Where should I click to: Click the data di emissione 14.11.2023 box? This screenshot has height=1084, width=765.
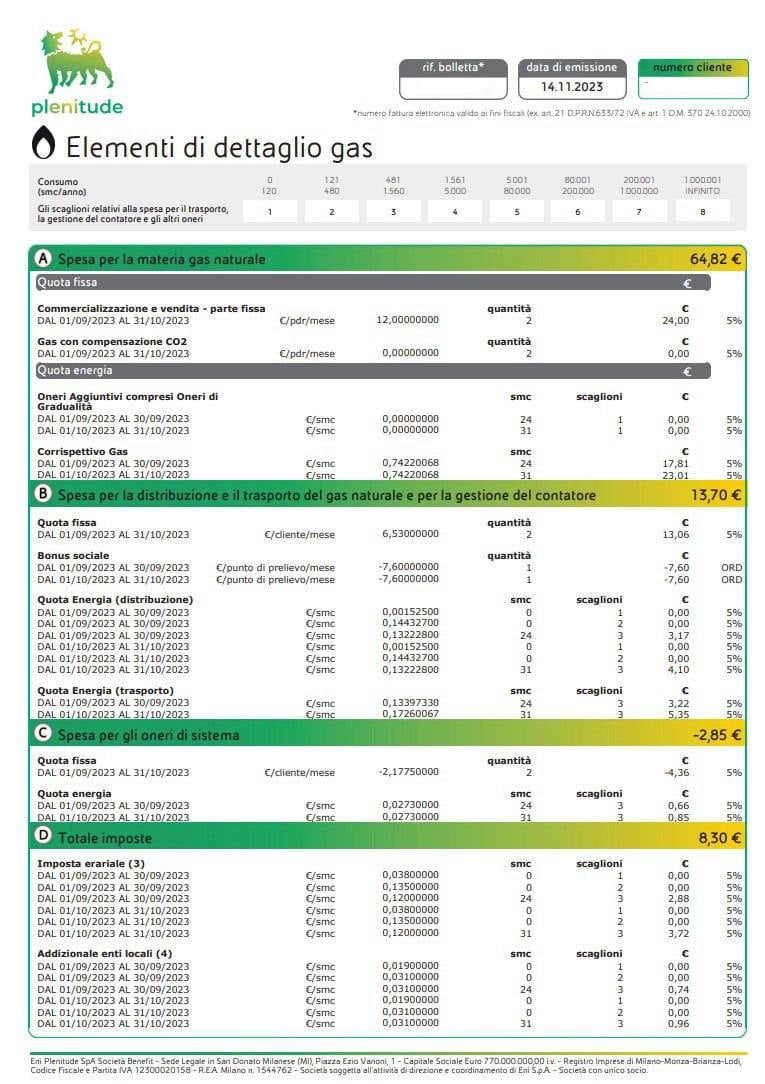[572, 79]
